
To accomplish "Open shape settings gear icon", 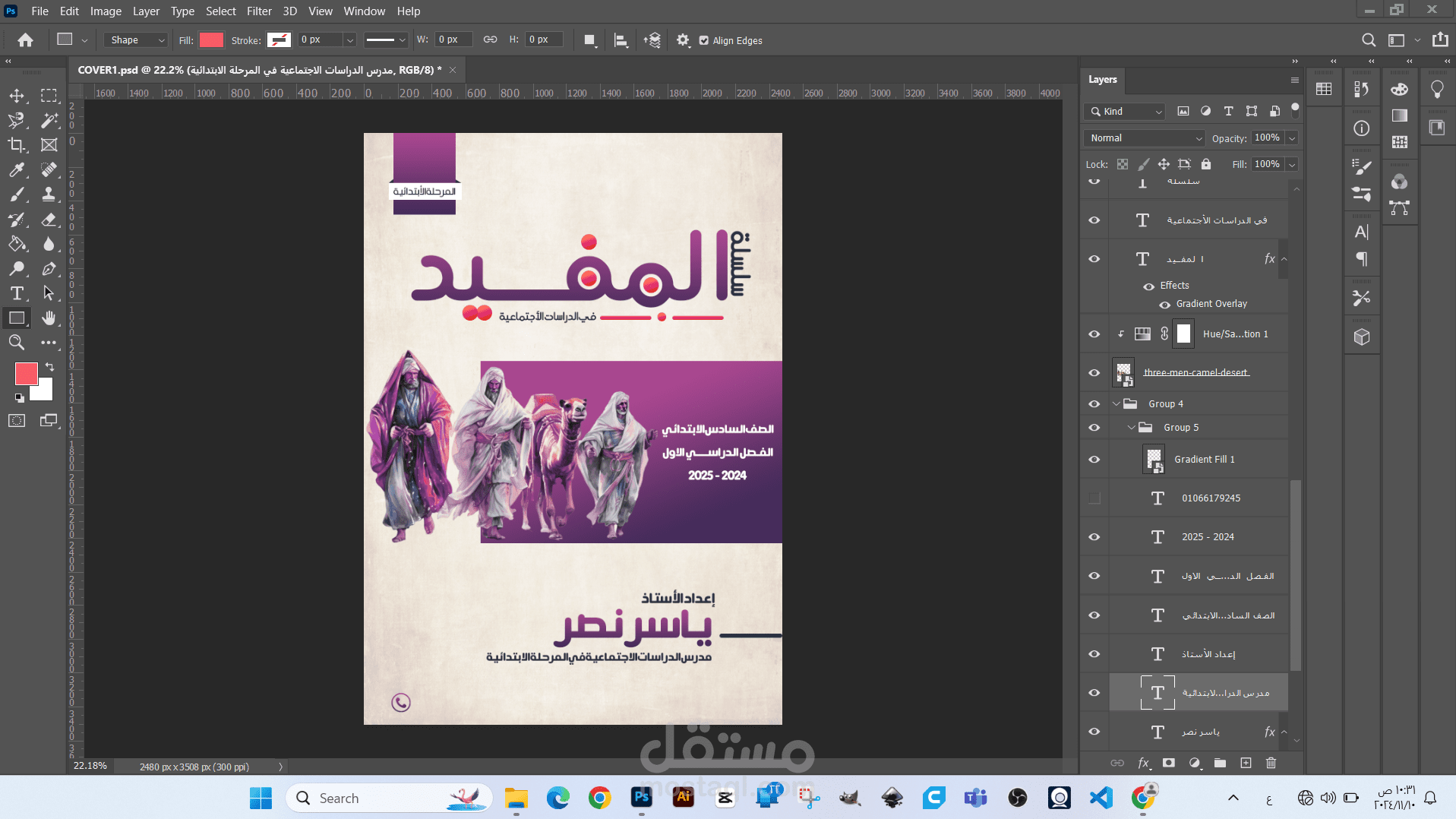I will pos(683,40).
